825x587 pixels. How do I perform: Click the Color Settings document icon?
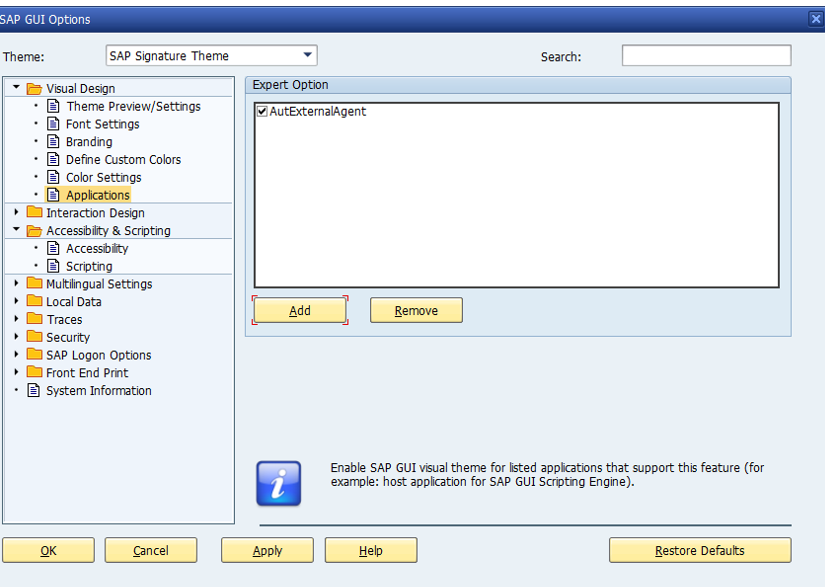[53, 177]
